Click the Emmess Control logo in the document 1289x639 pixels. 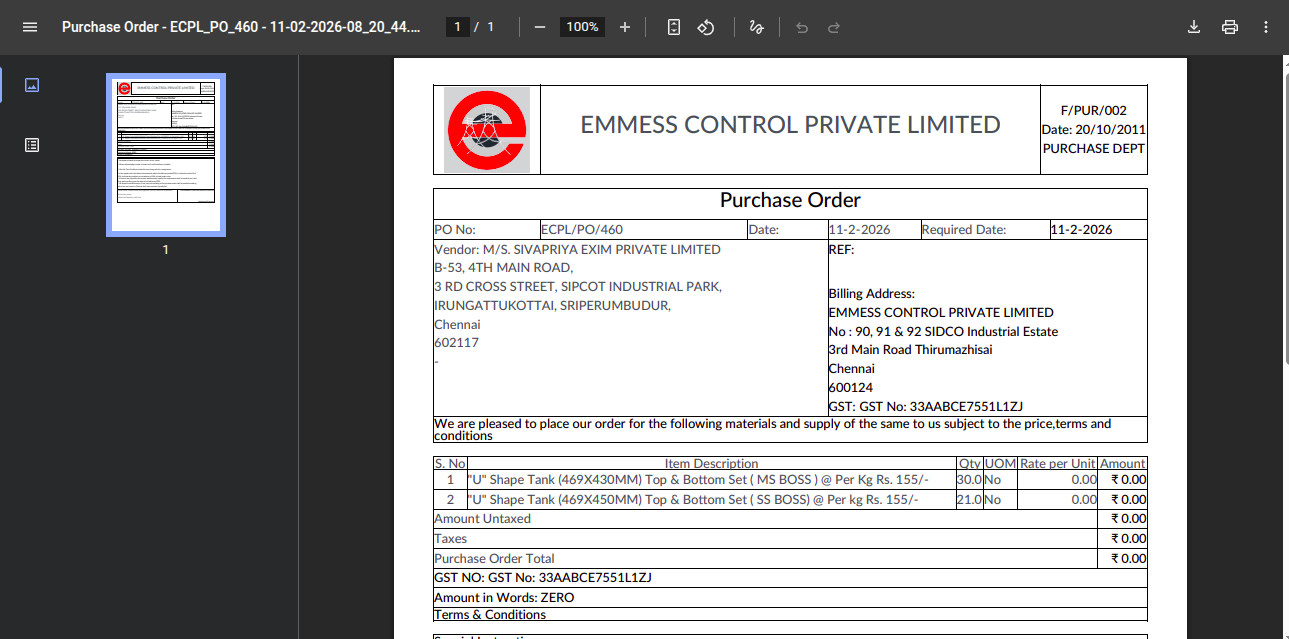[487, 130]
